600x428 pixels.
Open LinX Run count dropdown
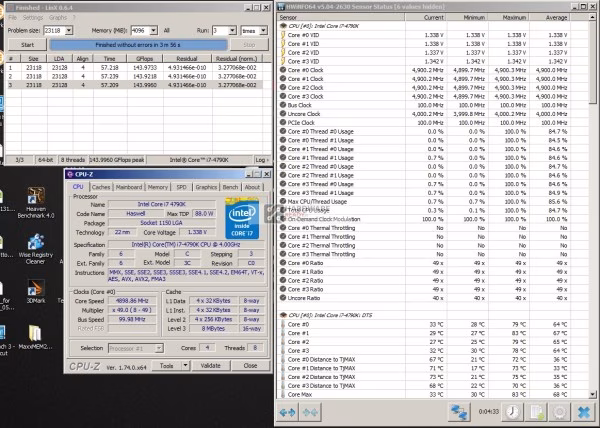pos(232,30)
